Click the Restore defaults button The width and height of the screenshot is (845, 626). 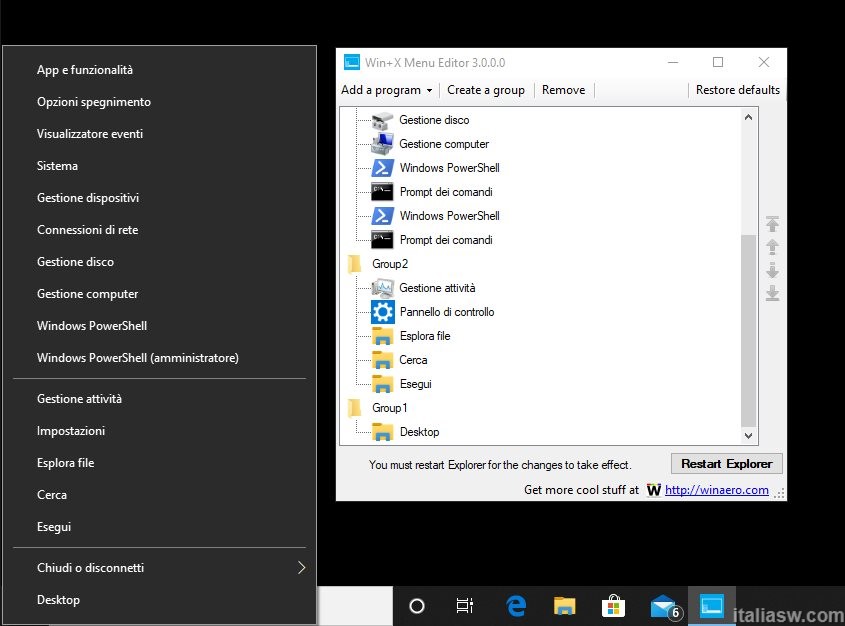click(737, 90)
